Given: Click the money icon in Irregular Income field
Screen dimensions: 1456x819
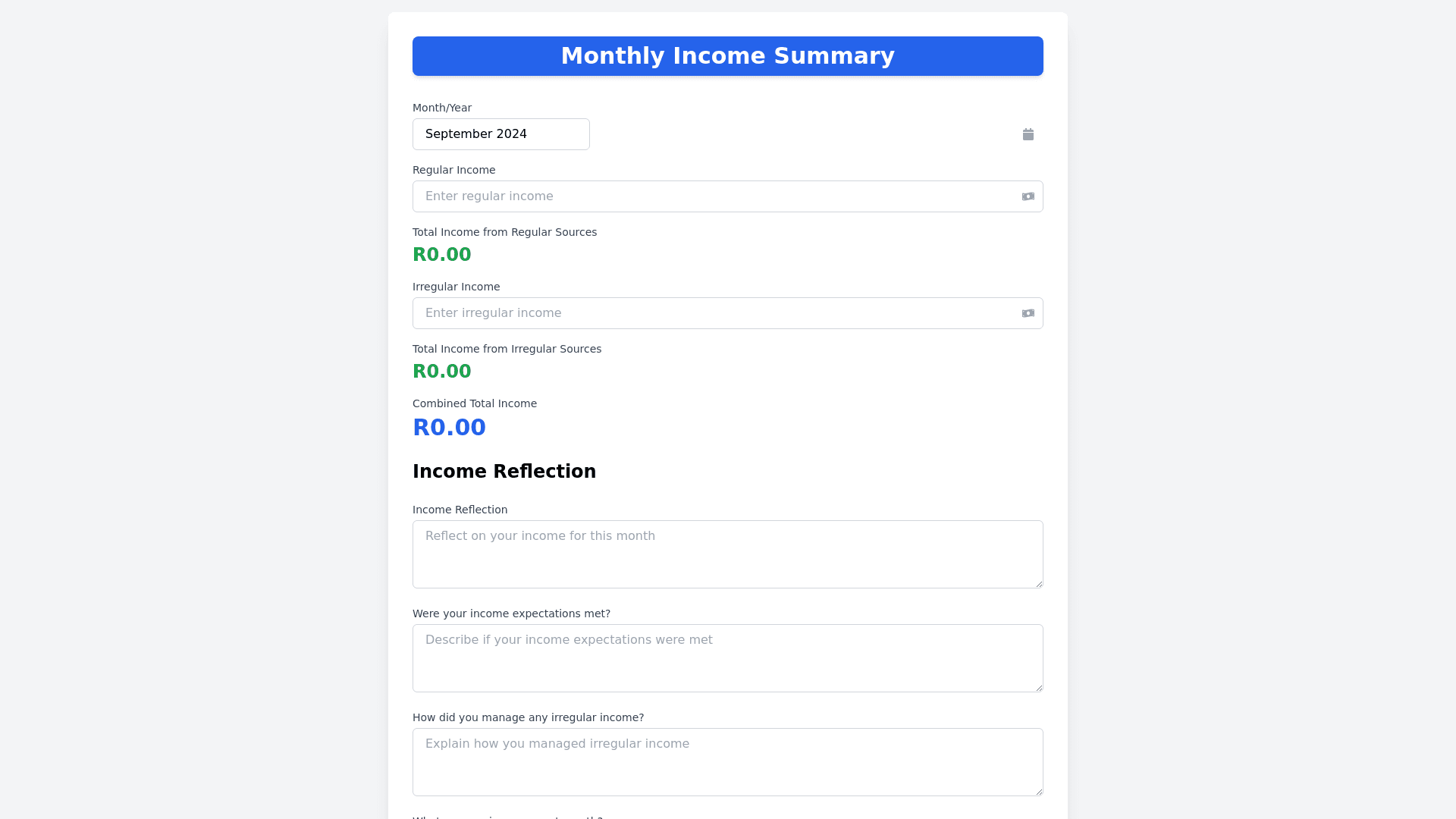Looking at the screenshot, I should pyautogui.click(x=1028, y=313).
